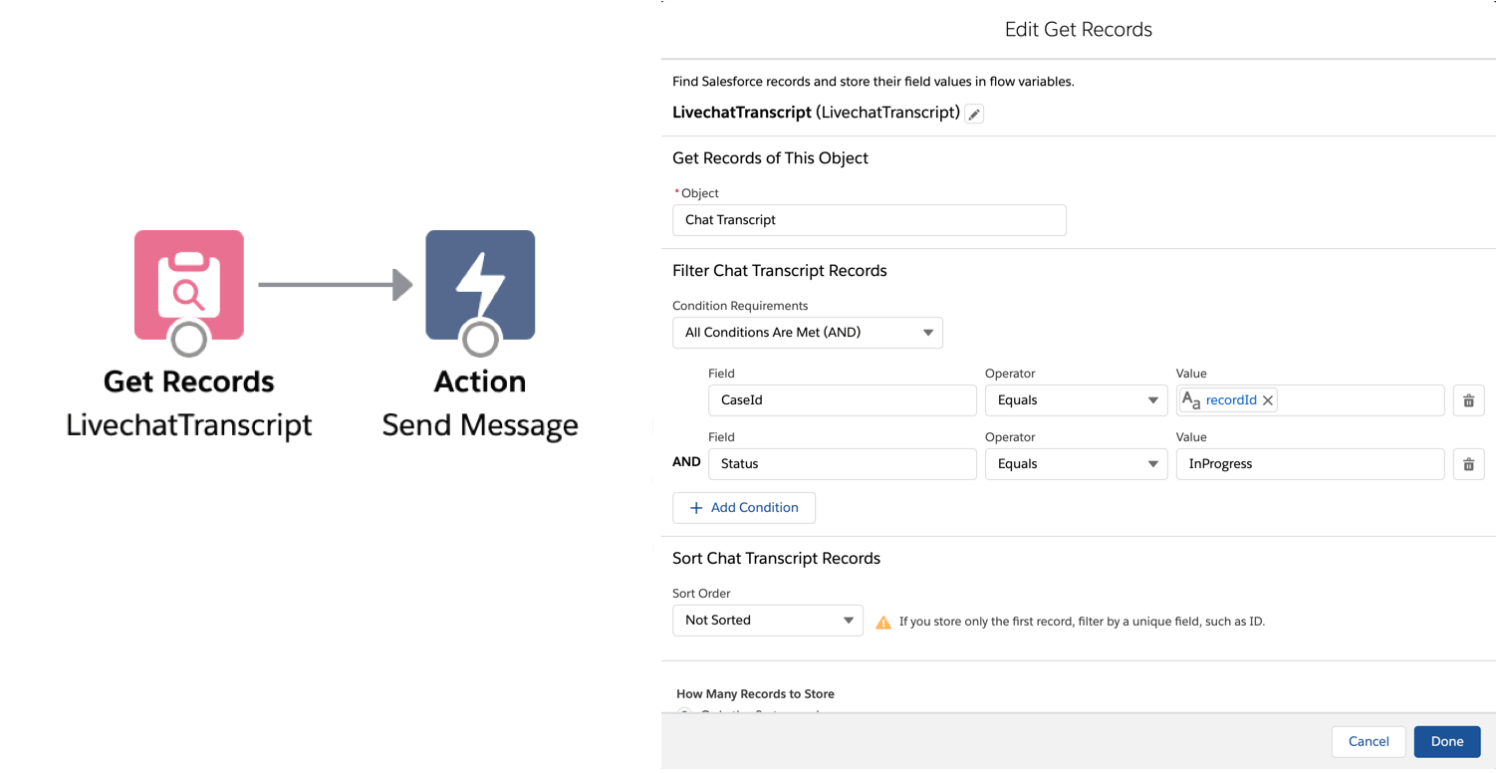This screenshot has width=1499, height=773.
Task: Remove the Status condition via trash icon
Action: (x=1468, y=463)
